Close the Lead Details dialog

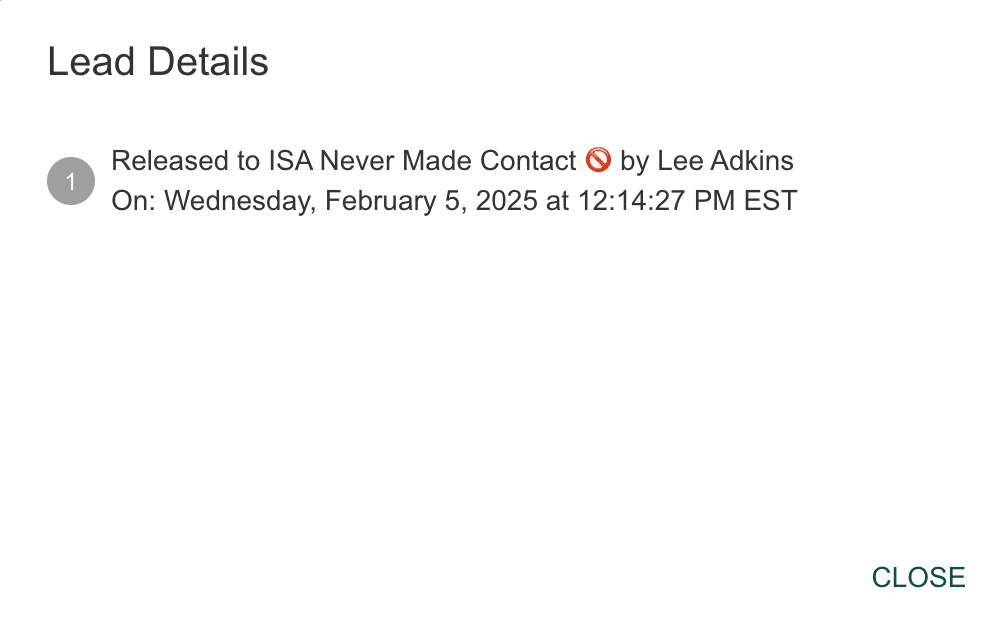point(918,578)
